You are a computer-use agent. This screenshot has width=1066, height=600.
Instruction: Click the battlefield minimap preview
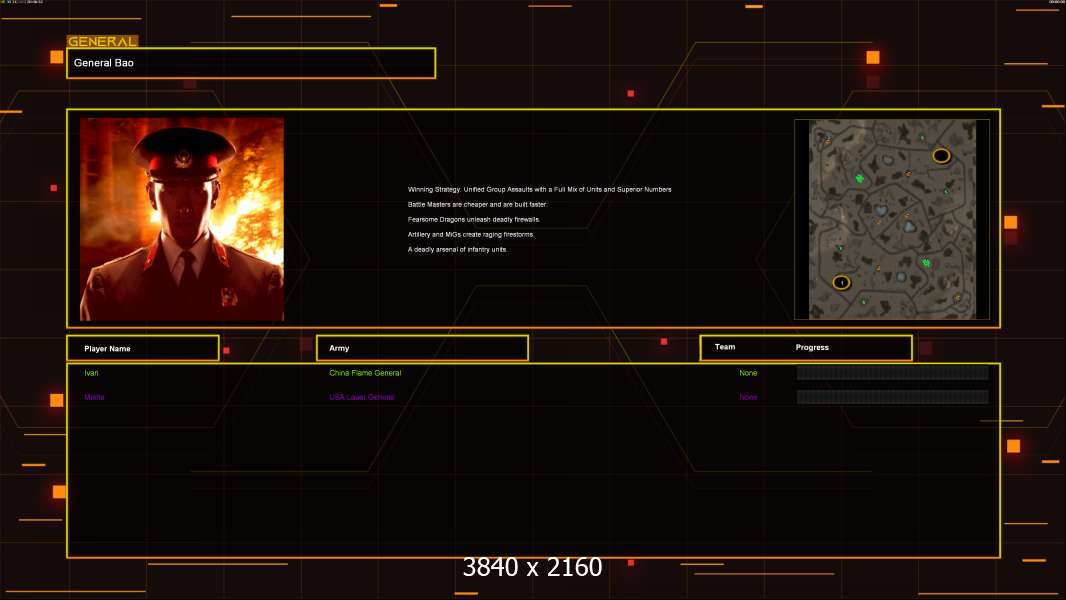coord(892,219)
